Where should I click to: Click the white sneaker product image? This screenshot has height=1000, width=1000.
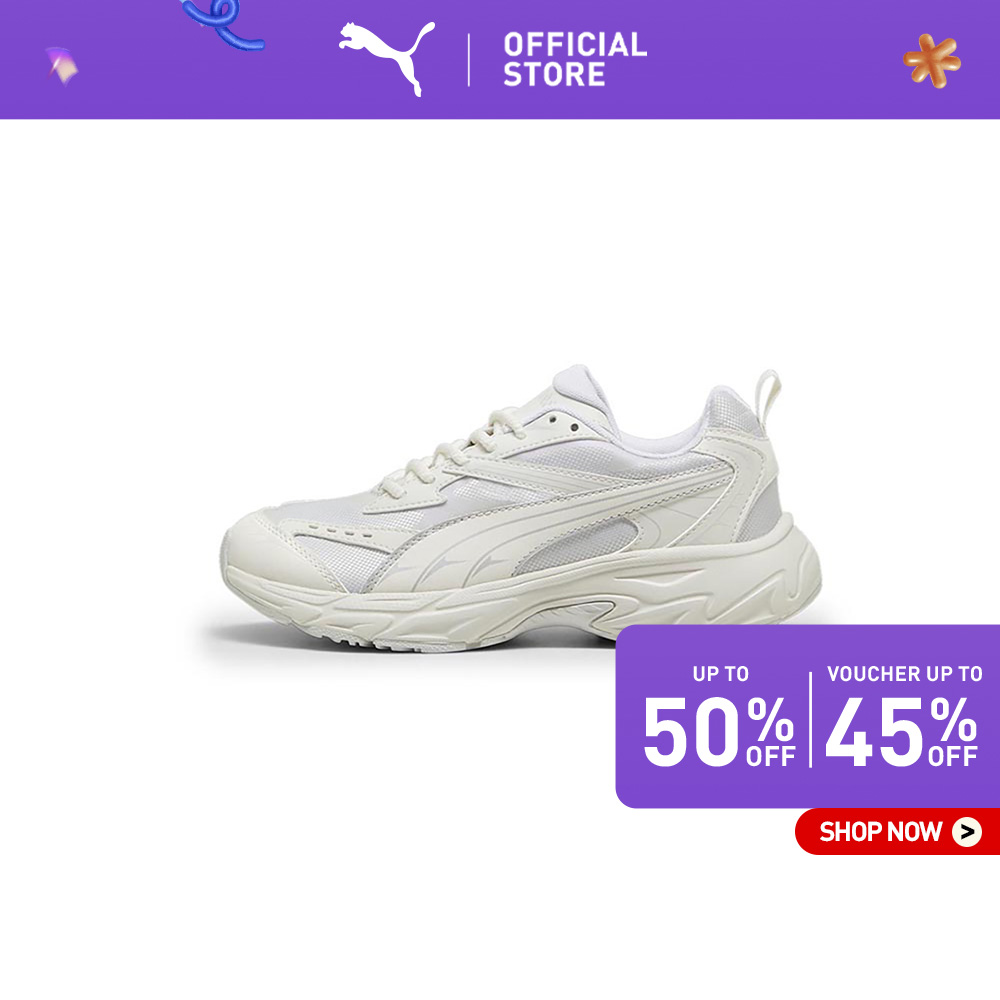tap(521, 508)
